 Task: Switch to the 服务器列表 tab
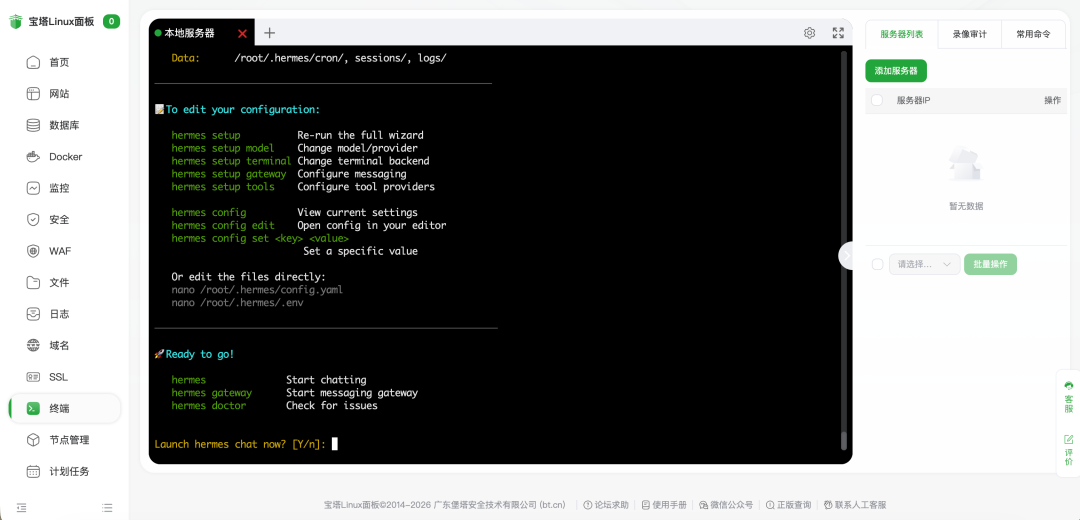[x=902, y=34]
